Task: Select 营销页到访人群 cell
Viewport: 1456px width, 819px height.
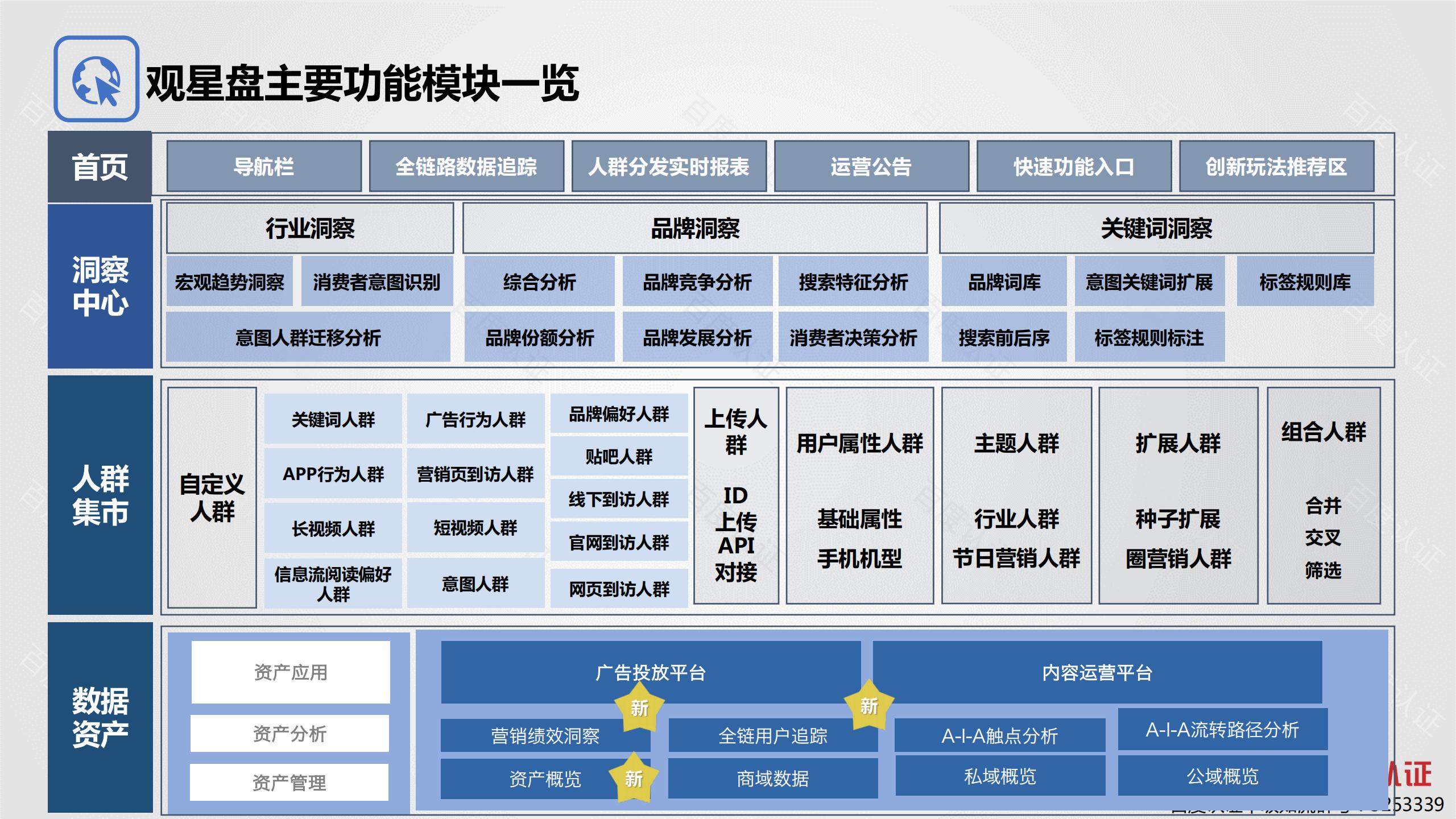Action: pyautogui.click(x=475, y=474)
